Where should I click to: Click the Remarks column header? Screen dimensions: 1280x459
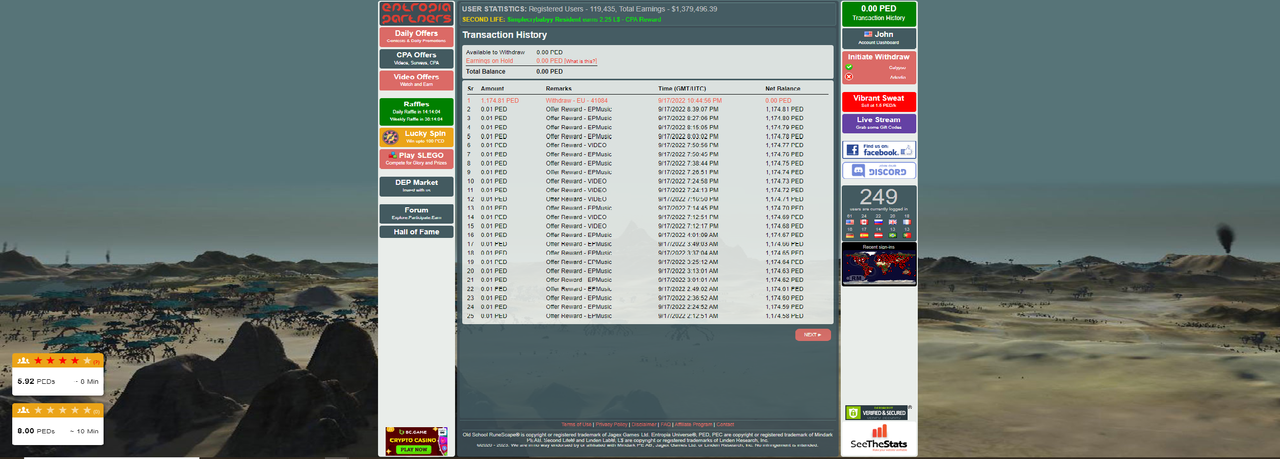click(x=559, y=89)
